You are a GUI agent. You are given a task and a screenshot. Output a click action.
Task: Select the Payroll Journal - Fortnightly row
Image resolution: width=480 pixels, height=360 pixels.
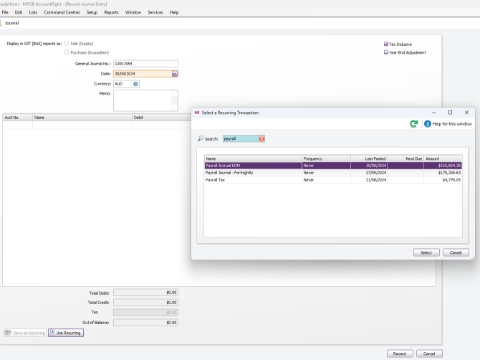(x=333, y=173)
